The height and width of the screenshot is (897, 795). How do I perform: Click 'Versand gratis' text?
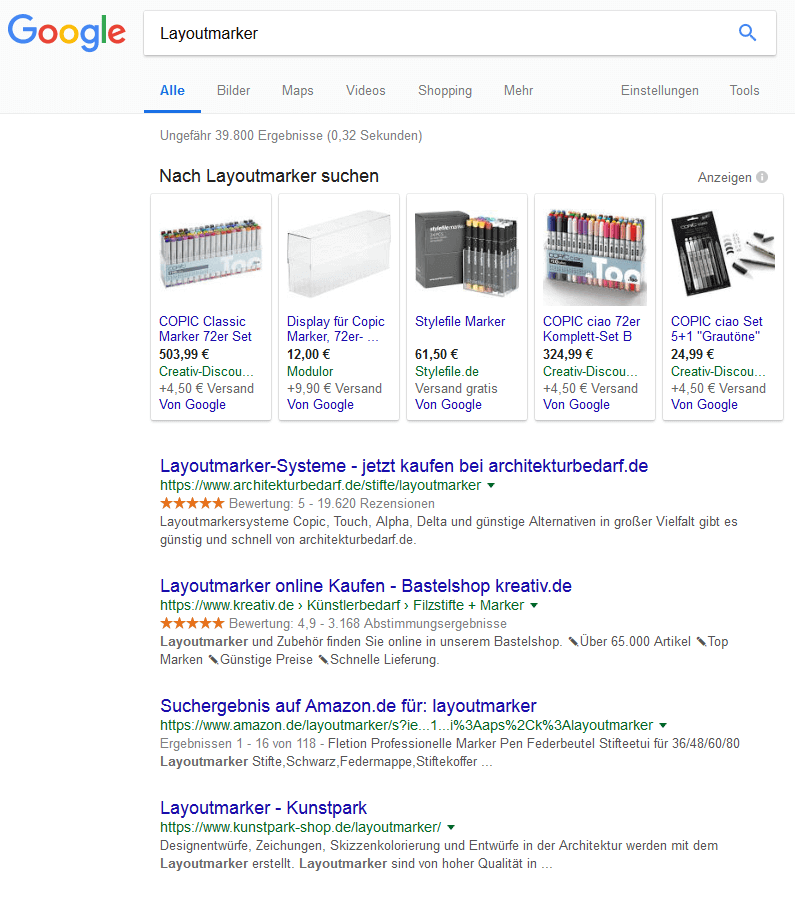click(x=456, y=388)
